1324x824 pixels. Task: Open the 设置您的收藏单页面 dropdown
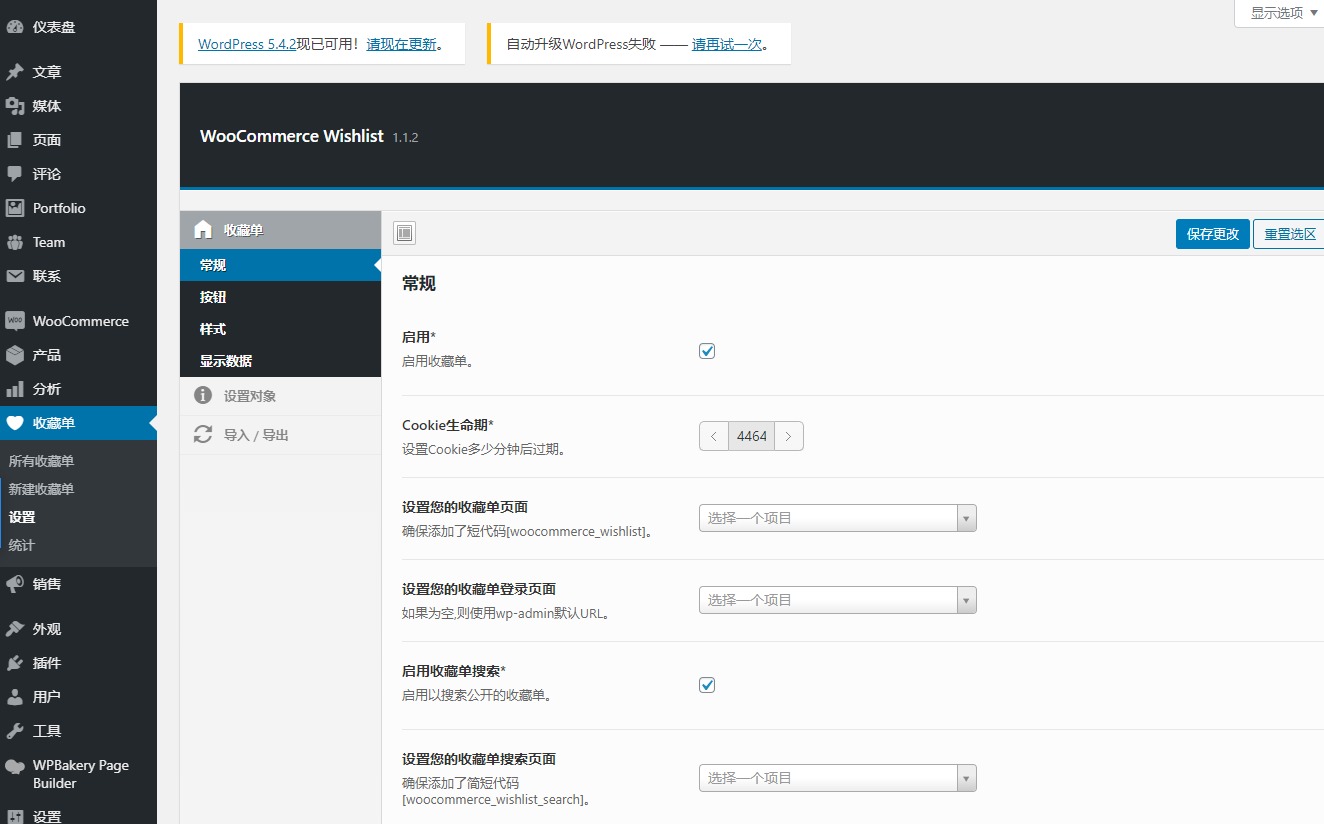837,518
